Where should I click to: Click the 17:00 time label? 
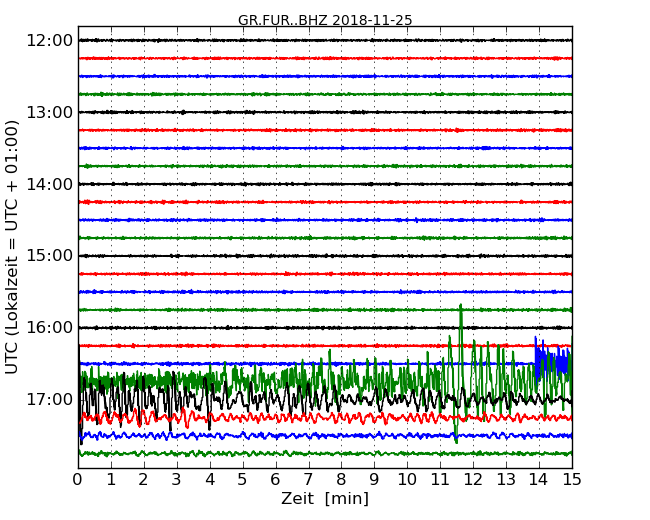point(49,400)
